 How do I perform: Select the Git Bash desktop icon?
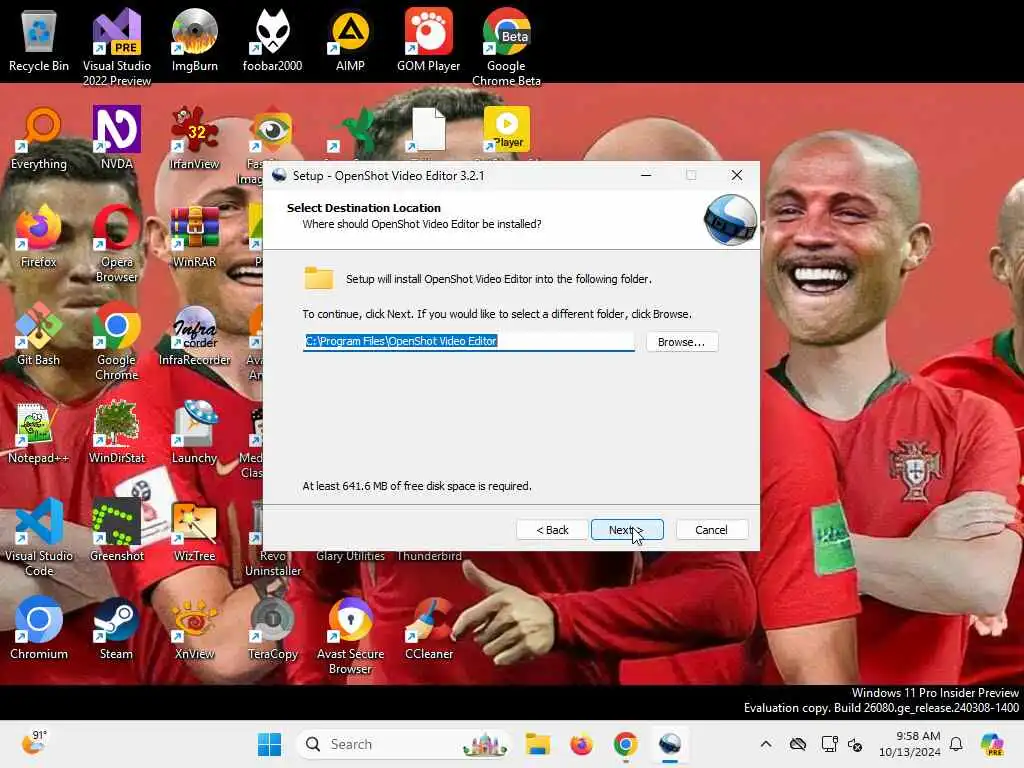[39, 334]
